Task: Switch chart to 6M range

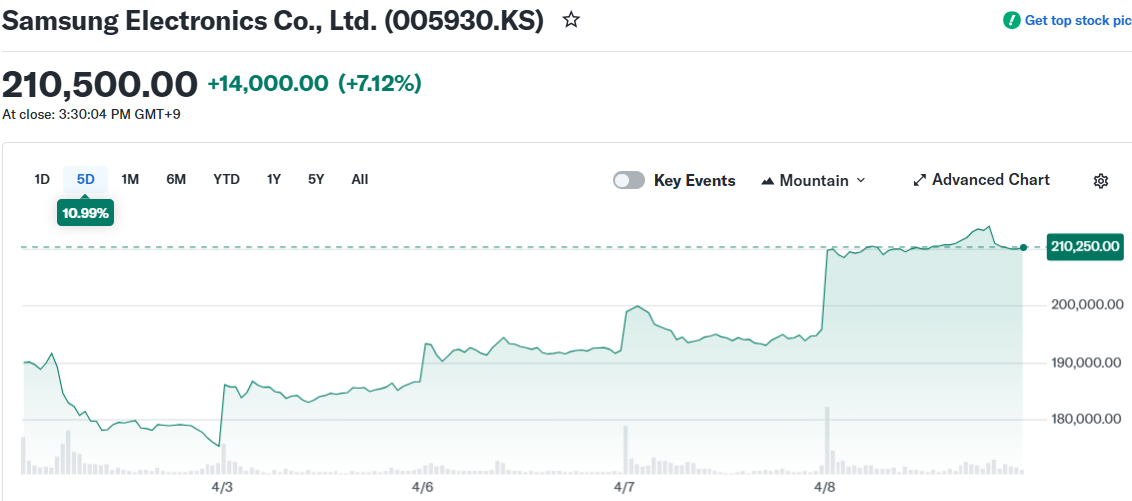Action: pos(176,179)
